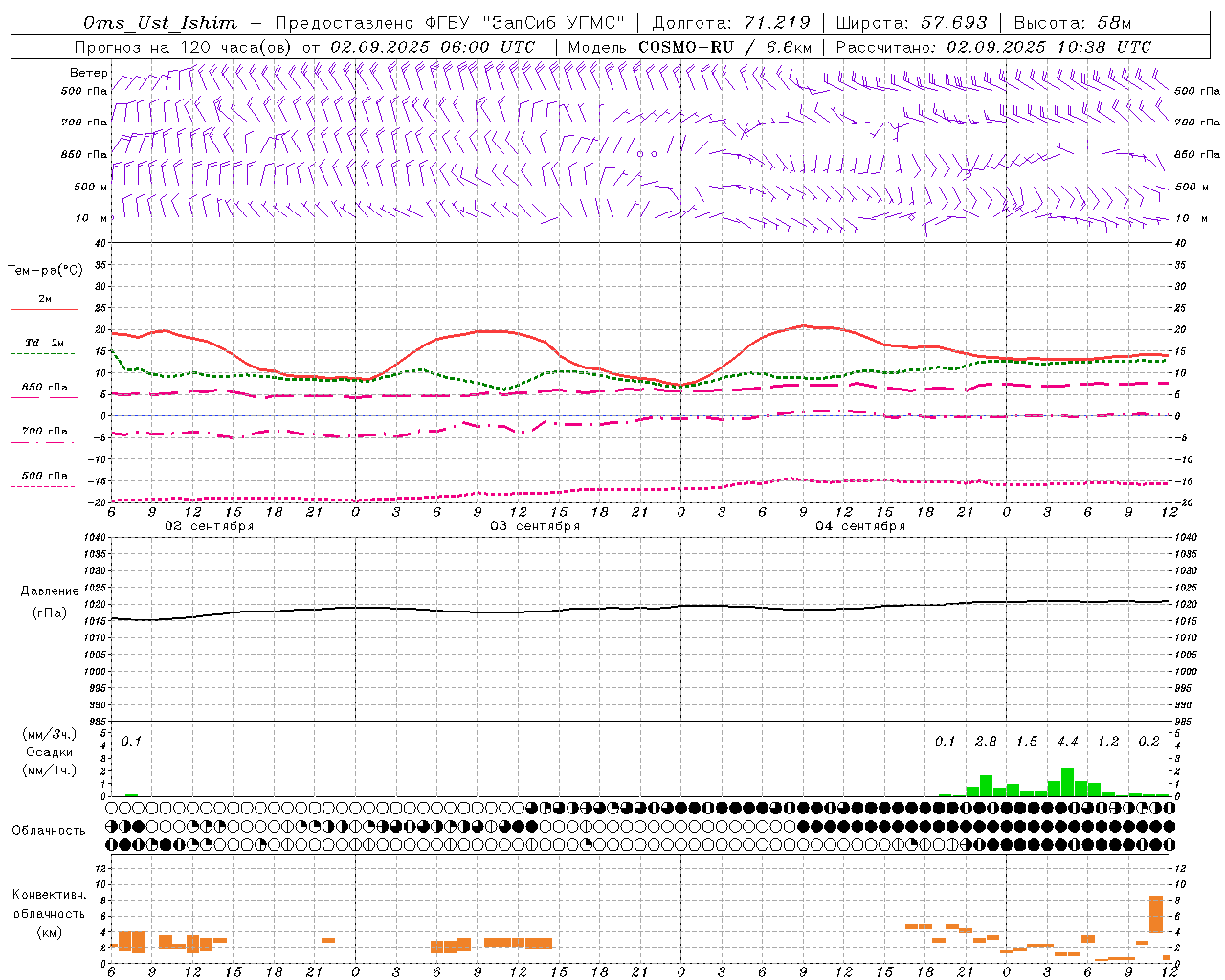Click the dotted line sample under the 500 гПа temperature legend
Viewport: 1225px width, 980px height.
click(x=43, y=486)
